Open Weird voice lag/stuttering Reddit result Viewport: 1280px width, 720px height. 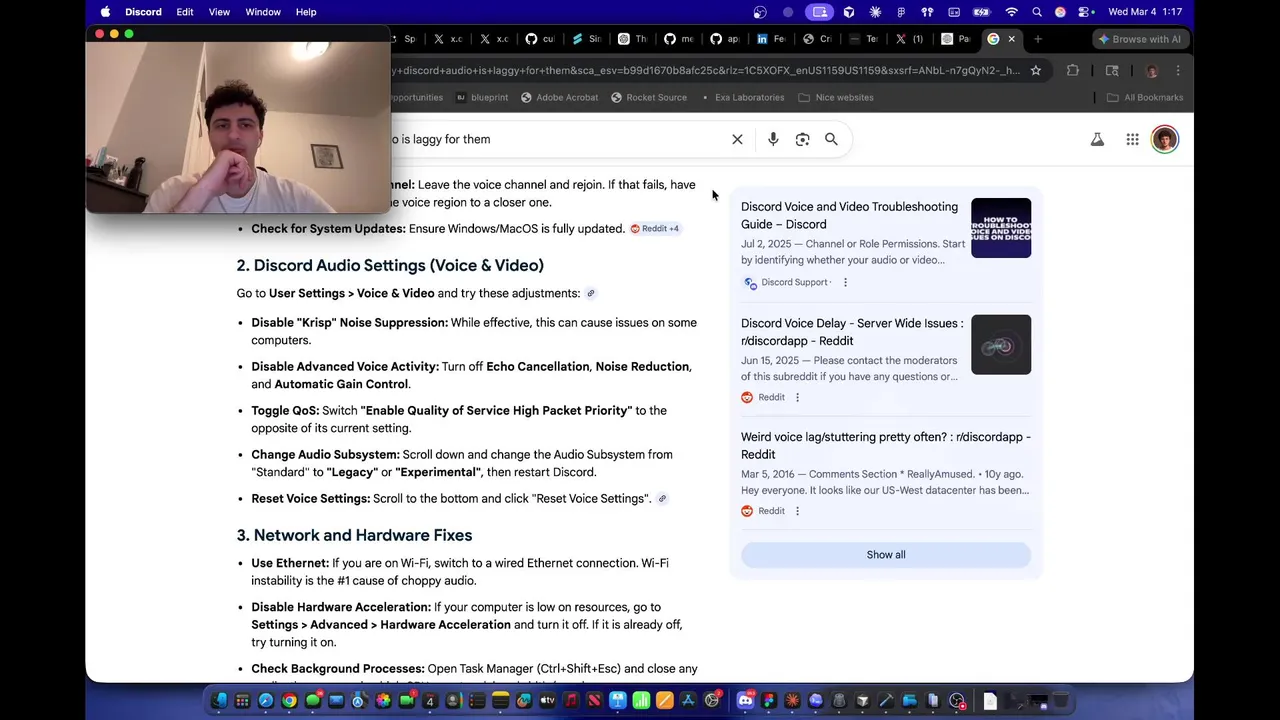[x=886, y=446]
